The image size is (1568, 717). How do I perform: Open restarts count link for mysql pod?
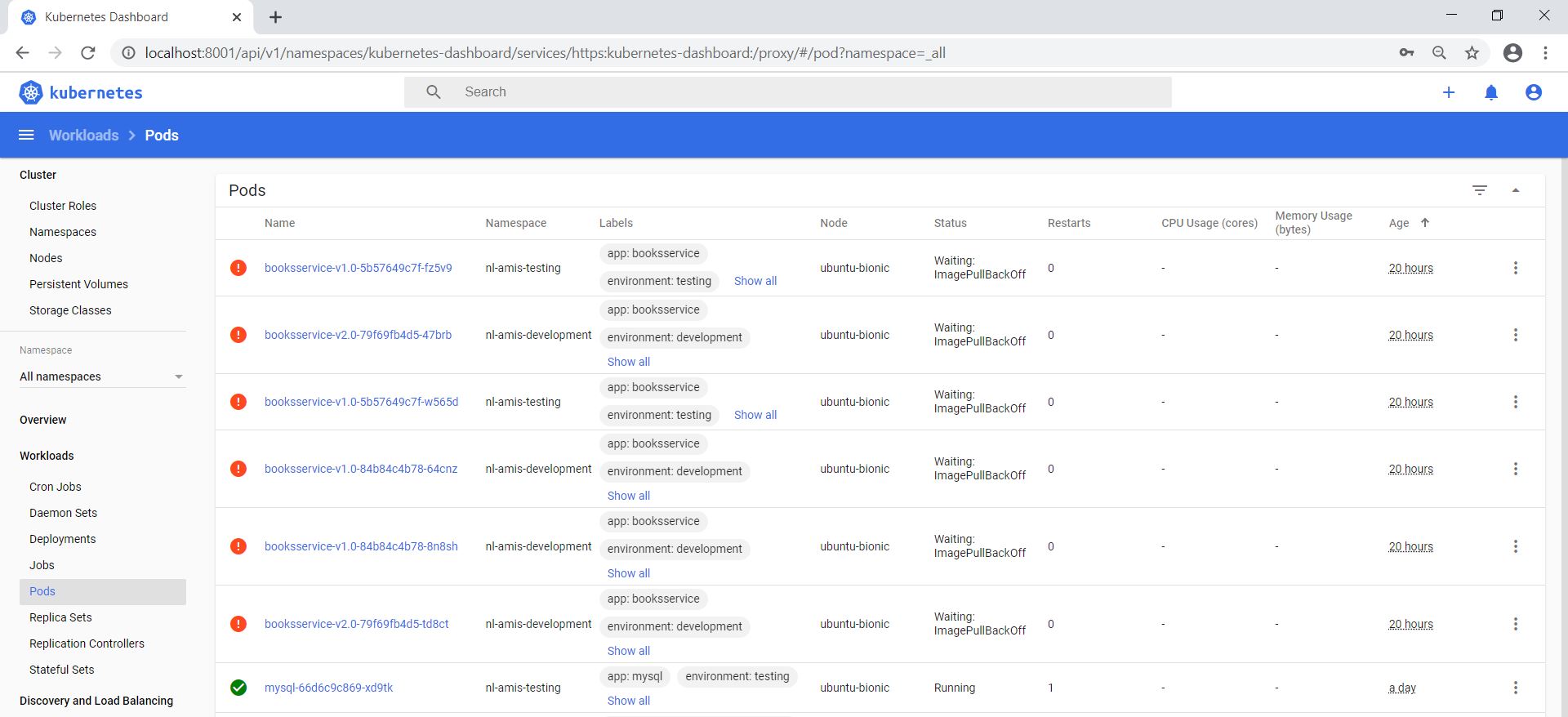pos(1051,688)
